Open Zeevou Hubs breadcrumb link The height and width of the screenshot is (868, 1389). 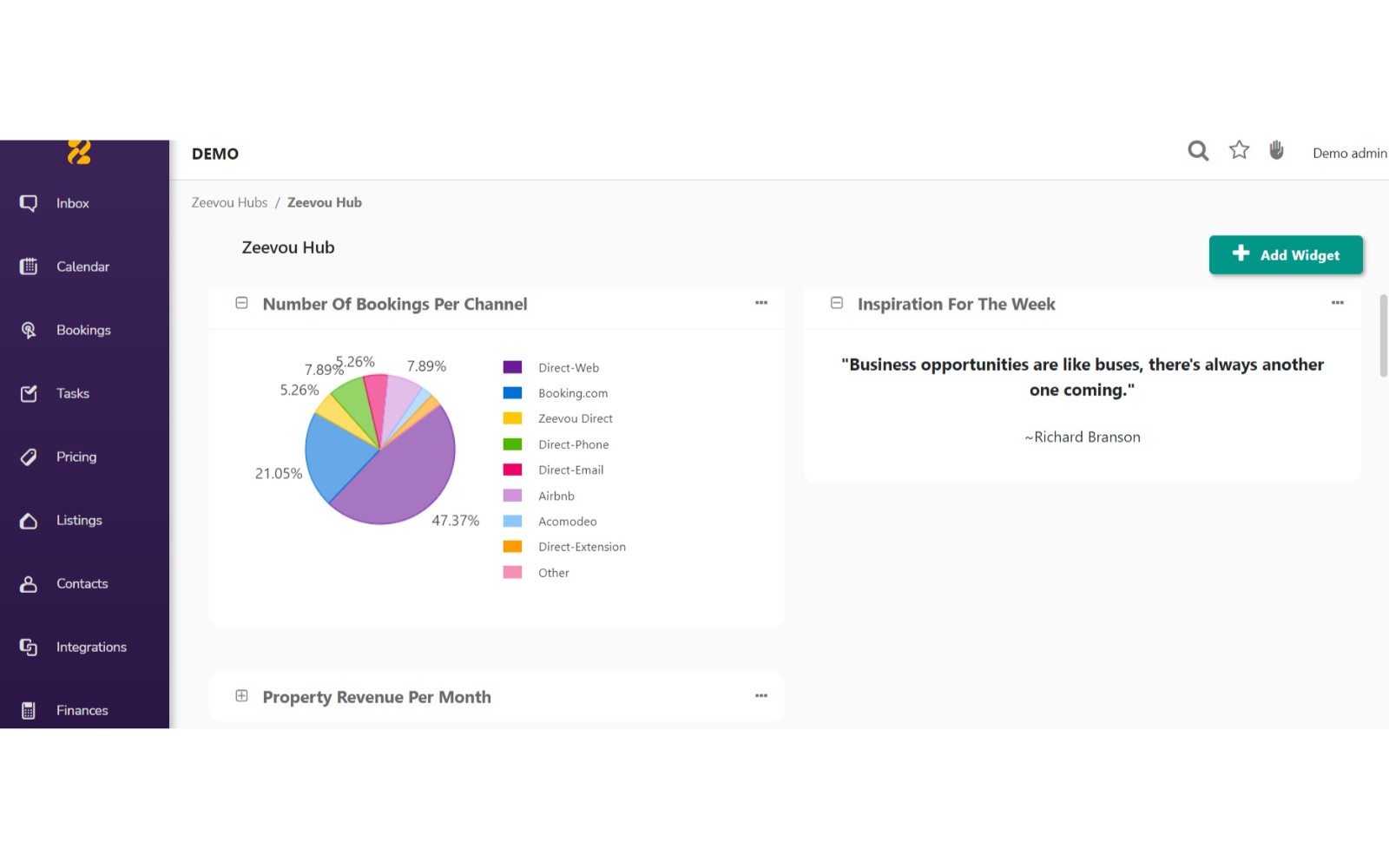click(229, 202)
